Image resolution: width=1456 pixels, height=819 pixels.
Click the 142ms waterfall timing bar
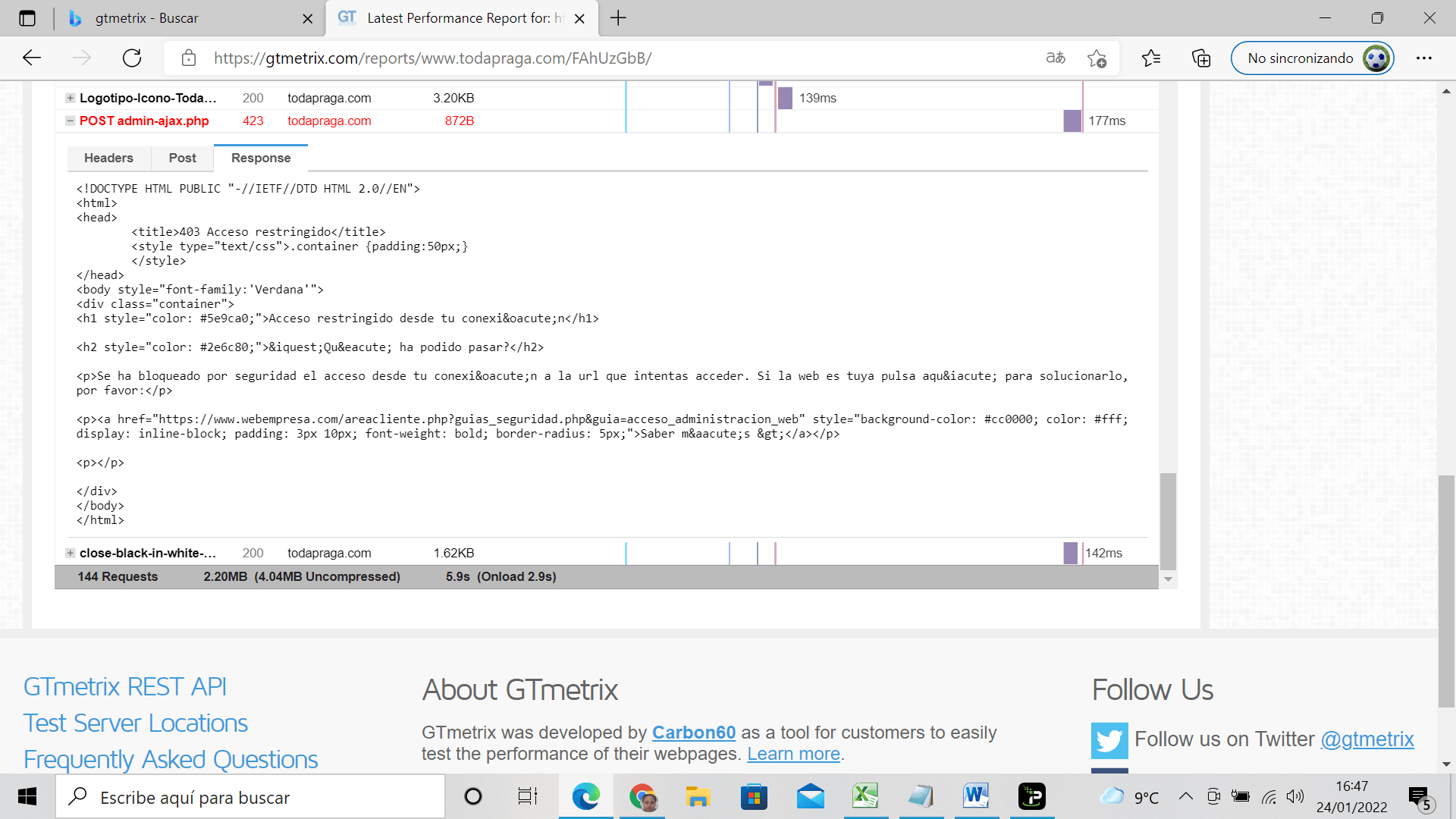pyautogui.click(x=1070, y=553)
